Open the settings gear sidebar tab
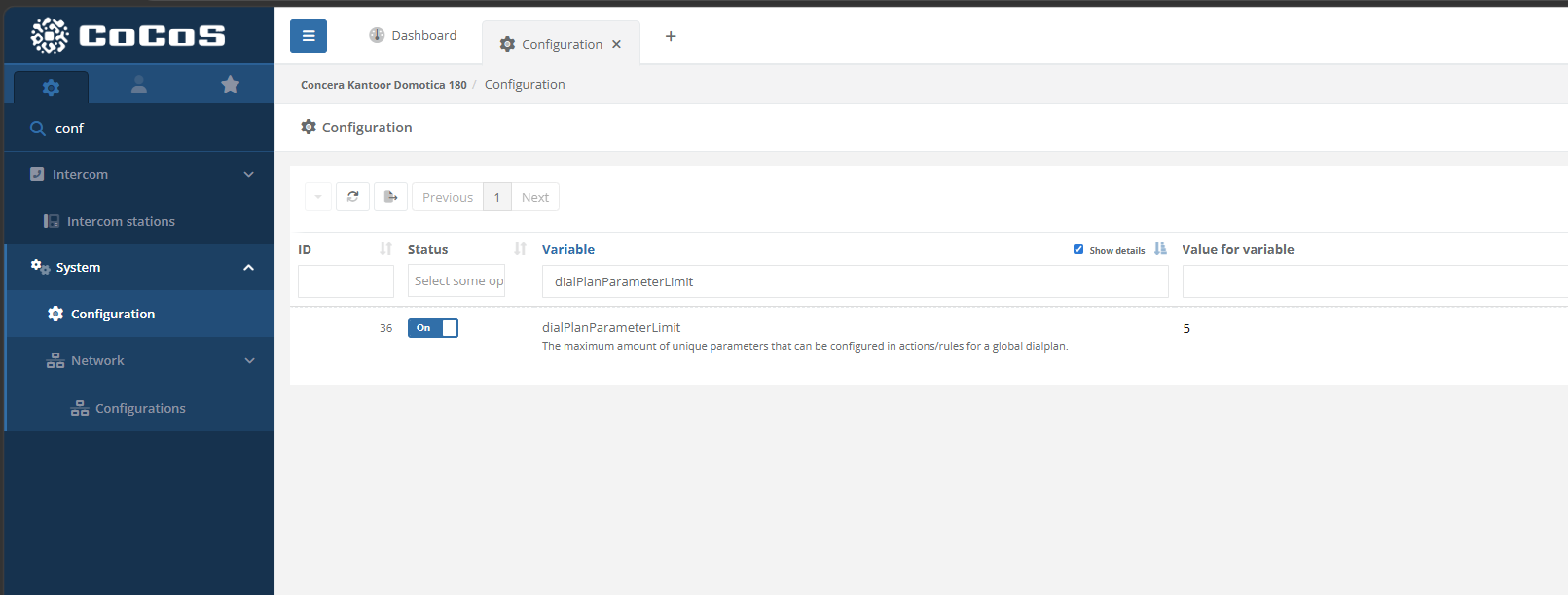The image size is (1568, 595). (x=51, y=88)
